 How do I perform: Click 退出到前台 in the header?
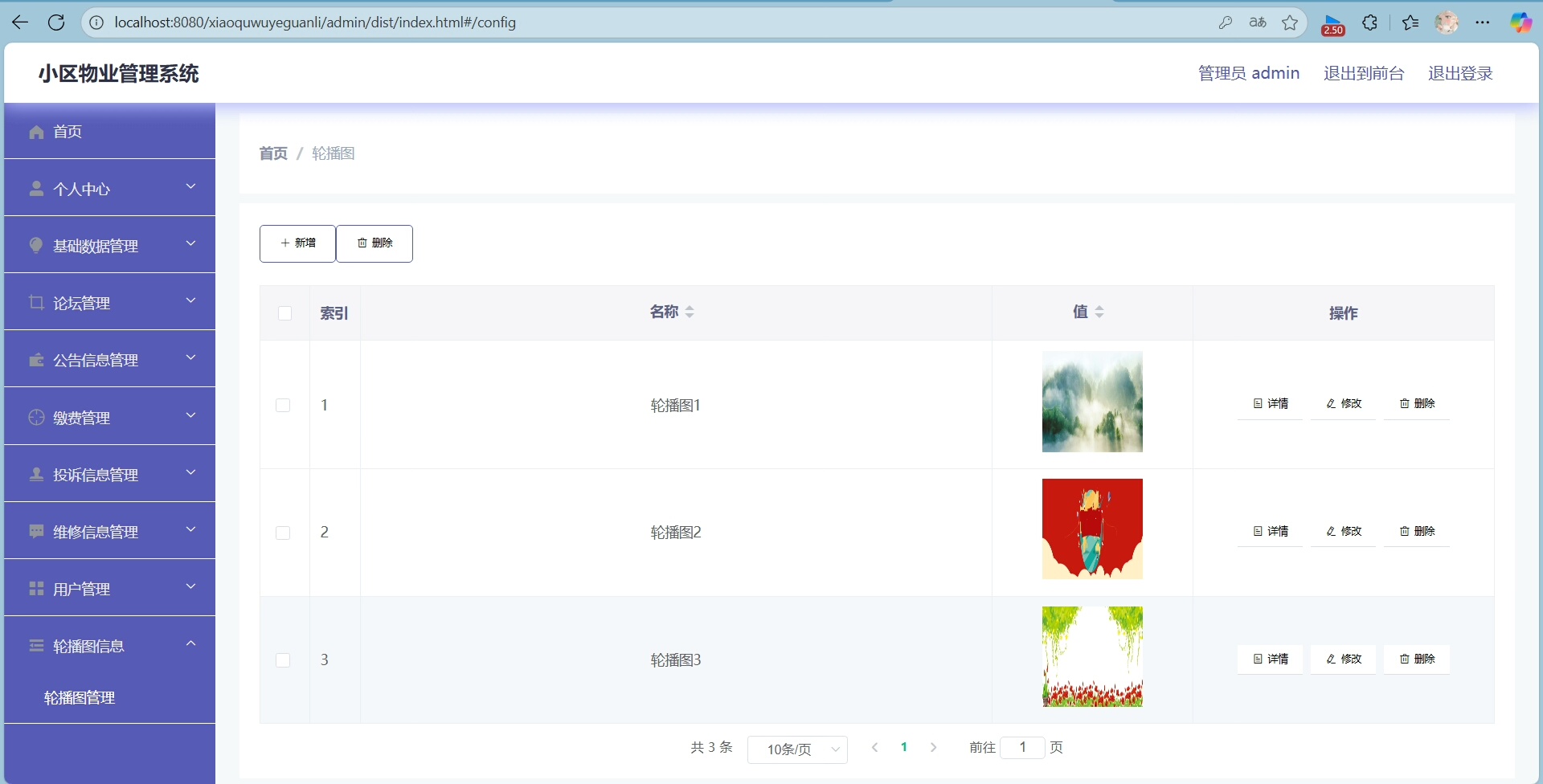click(x=1364, y=73)
